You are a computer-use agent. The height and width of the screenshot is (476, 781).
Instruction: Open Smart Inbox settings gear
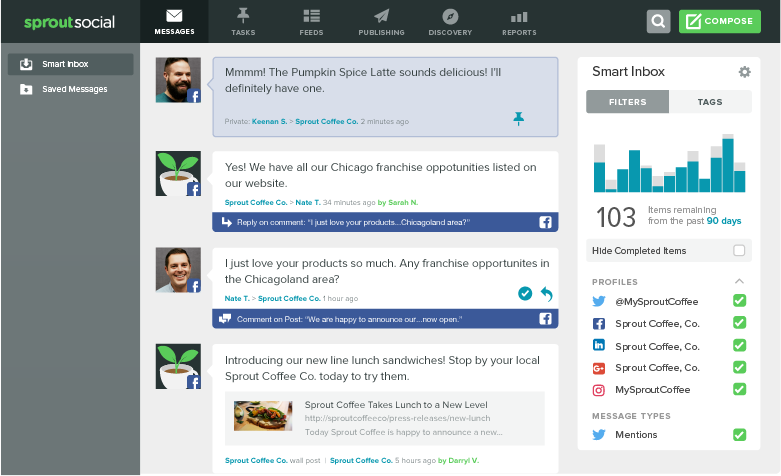[744, 72]
